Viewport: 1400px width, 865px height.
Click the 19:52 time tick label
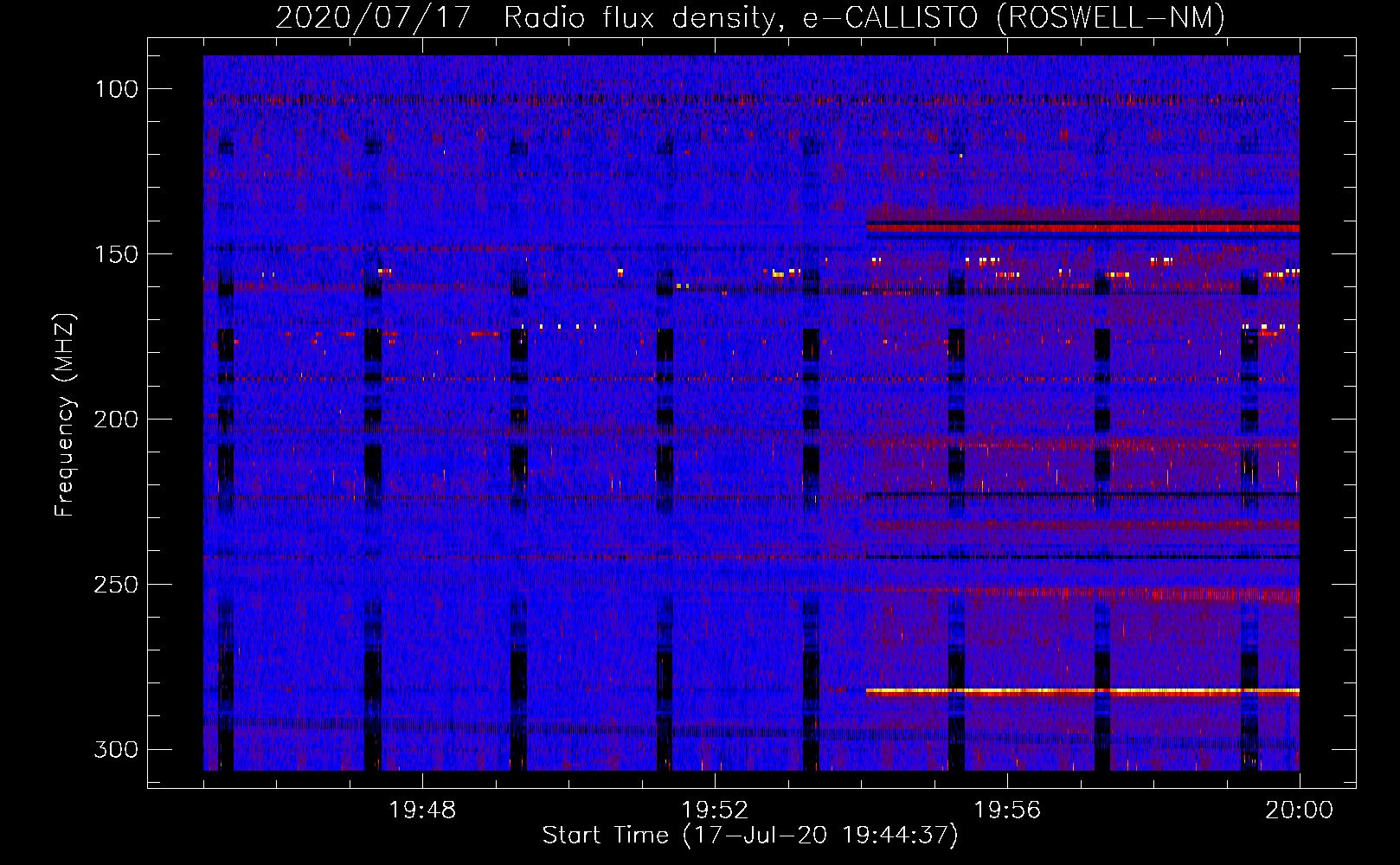coord(715,811)
